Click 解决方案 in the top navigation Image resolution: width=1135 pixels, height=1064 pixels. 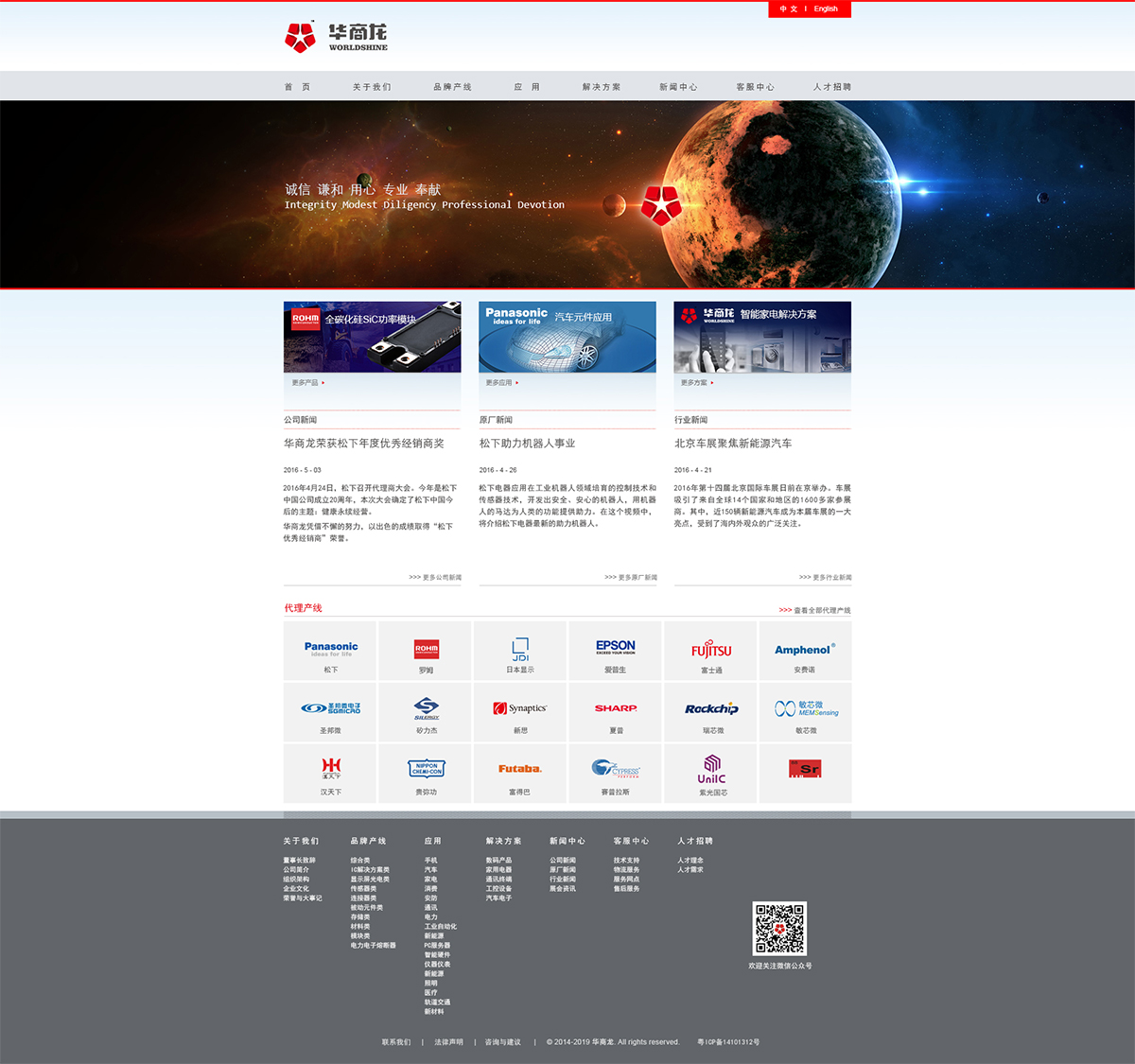point(602,87)
